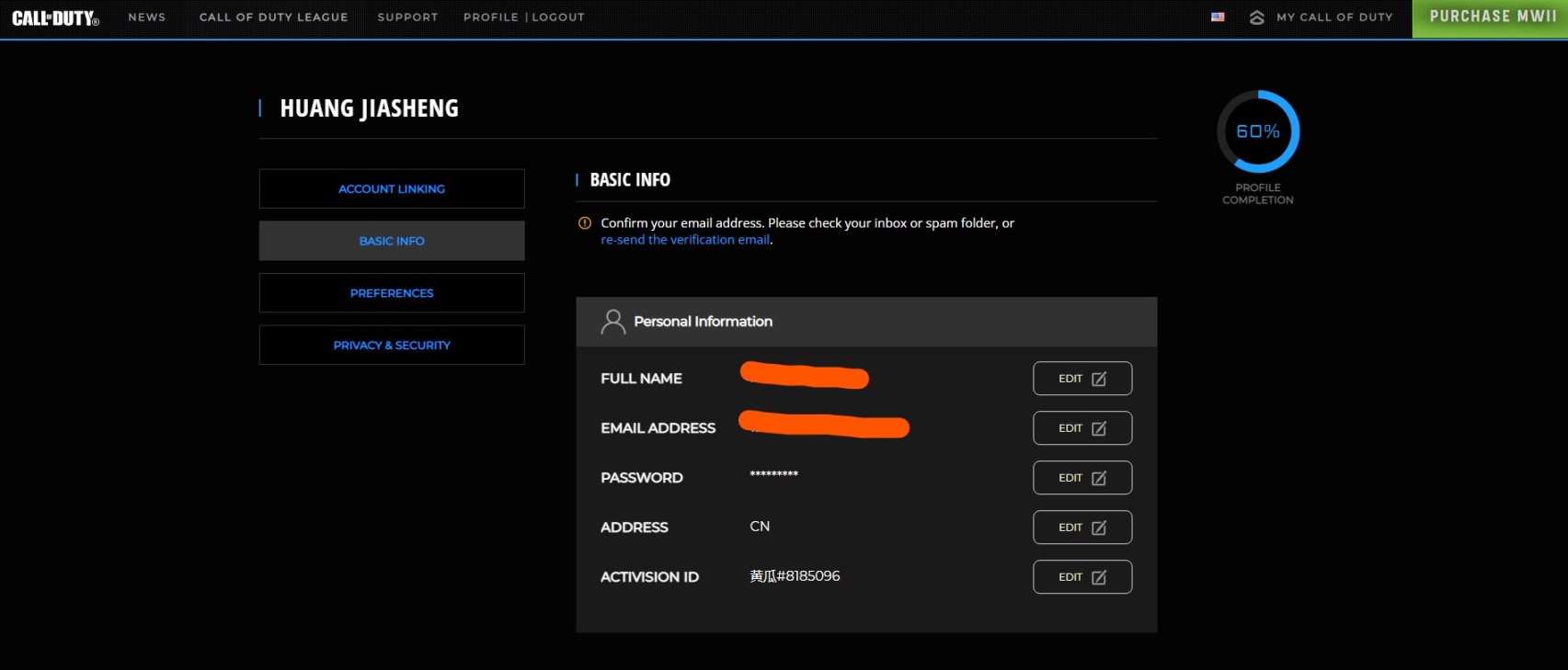Open My Call of Duty menu
This screenshot has width=1568, height=670.
[1334, 17]
